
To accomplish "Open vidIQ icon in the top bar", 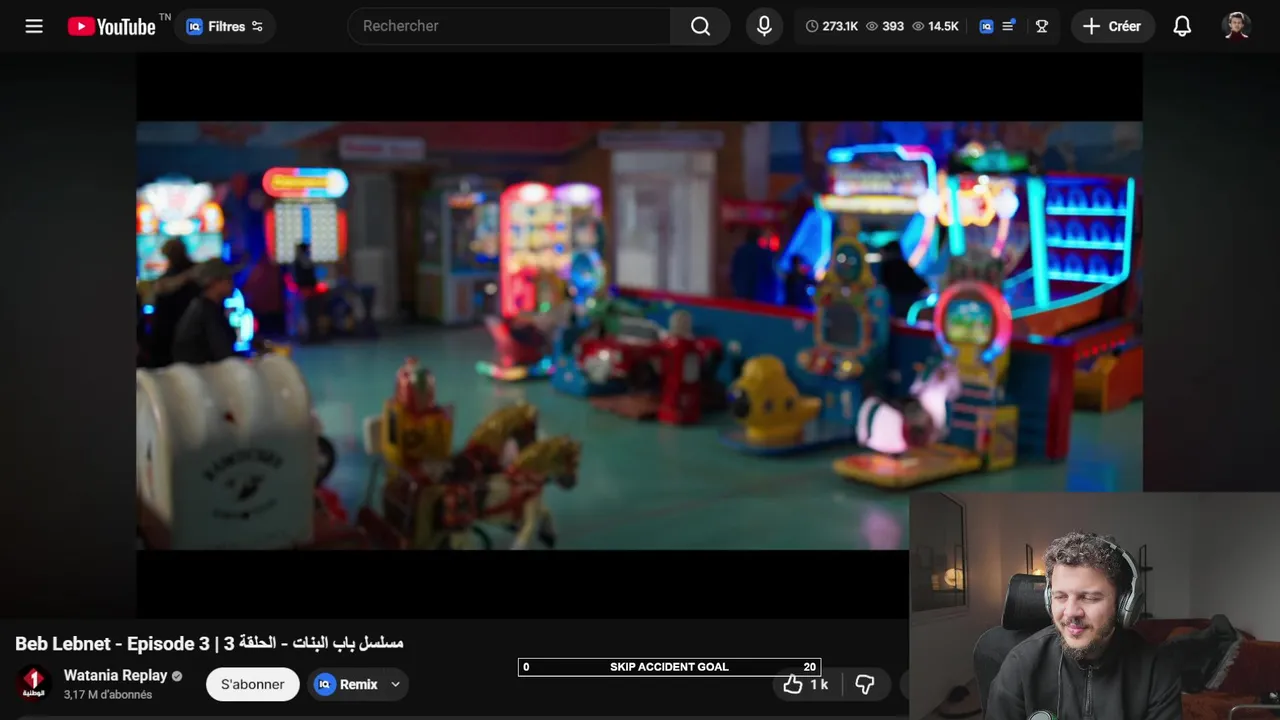I will (x=986, y=27).
